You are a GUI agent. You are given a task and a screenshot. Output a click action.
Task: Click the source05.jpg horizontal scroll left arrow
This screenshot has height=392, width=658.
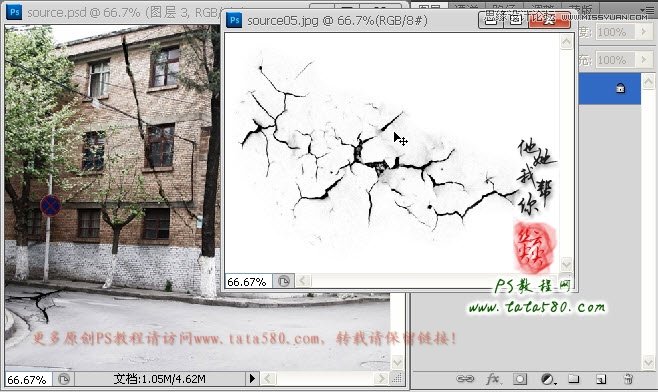pos(303,280)
